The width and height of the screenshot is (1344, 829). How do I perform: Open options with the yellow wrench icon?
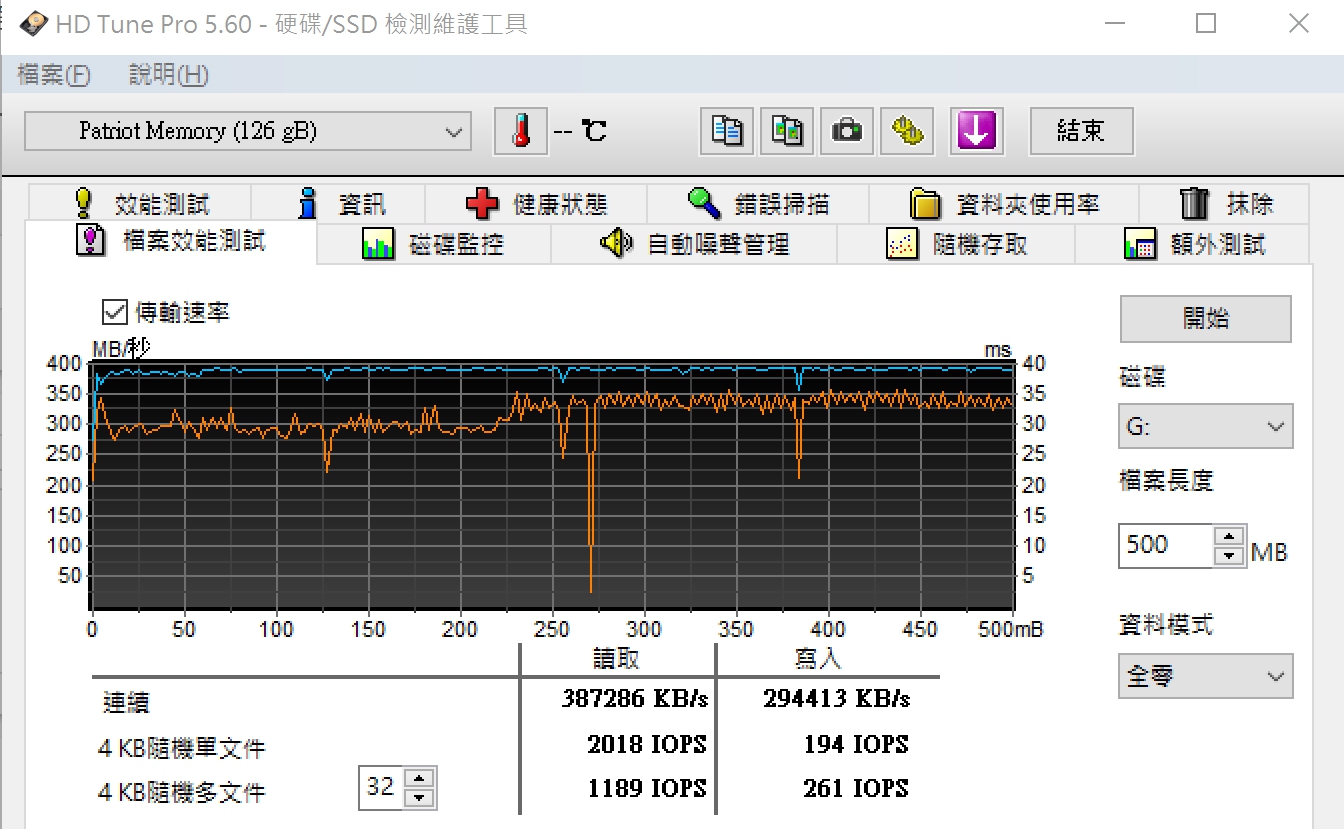(x=907, y=131)
